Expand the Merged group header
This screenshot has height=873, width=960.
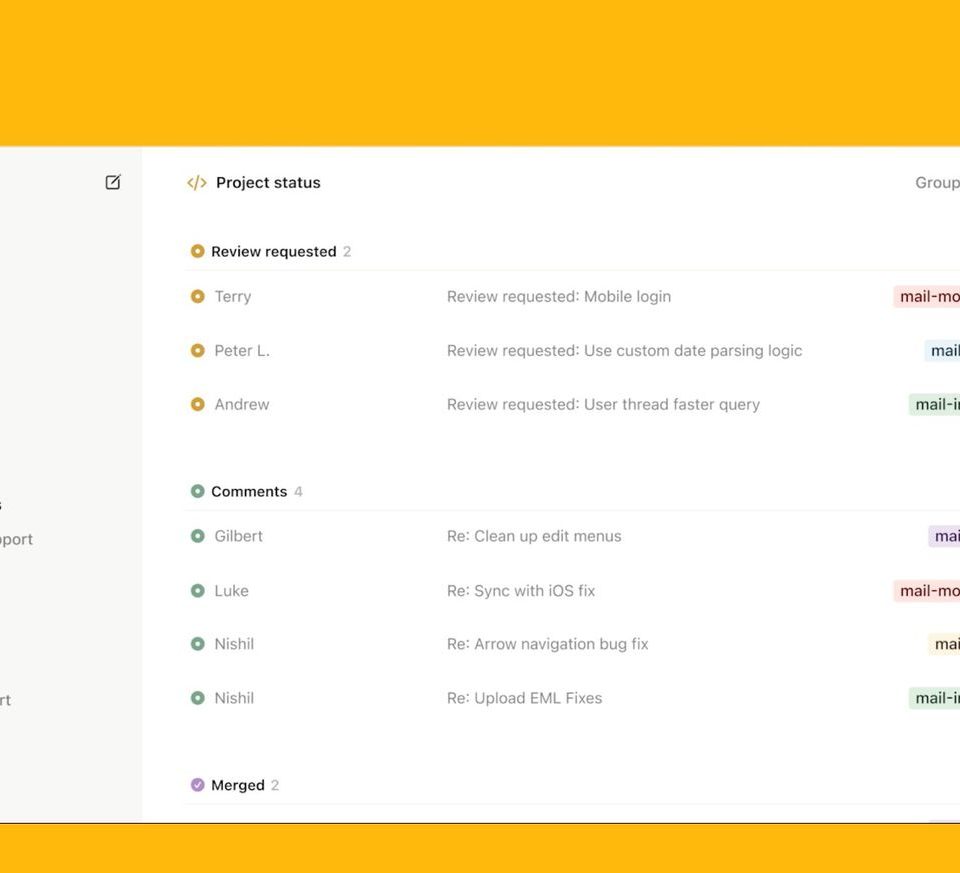click(237, 786)
